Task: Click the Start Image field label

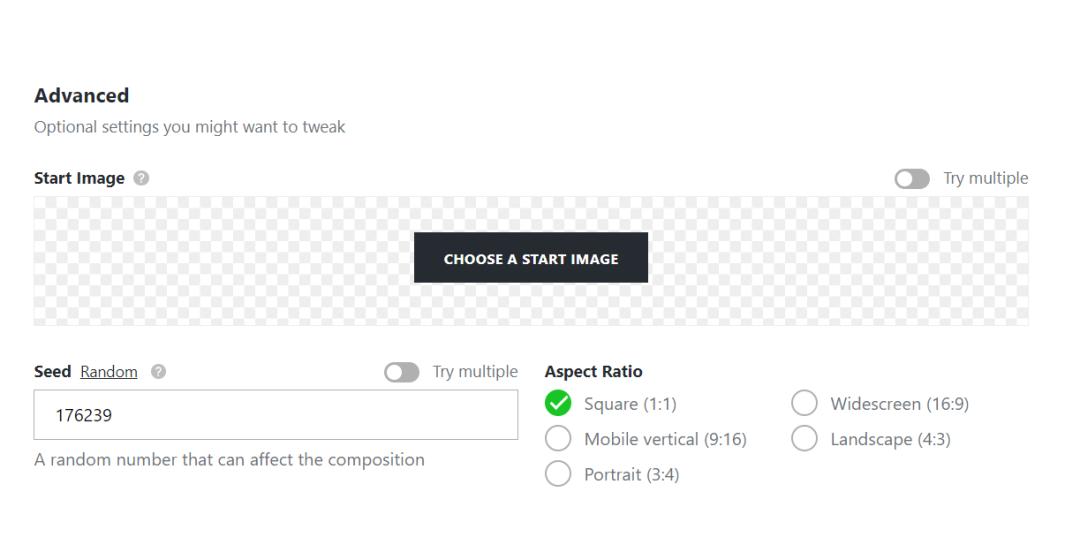Action: (x=79, y=179)
